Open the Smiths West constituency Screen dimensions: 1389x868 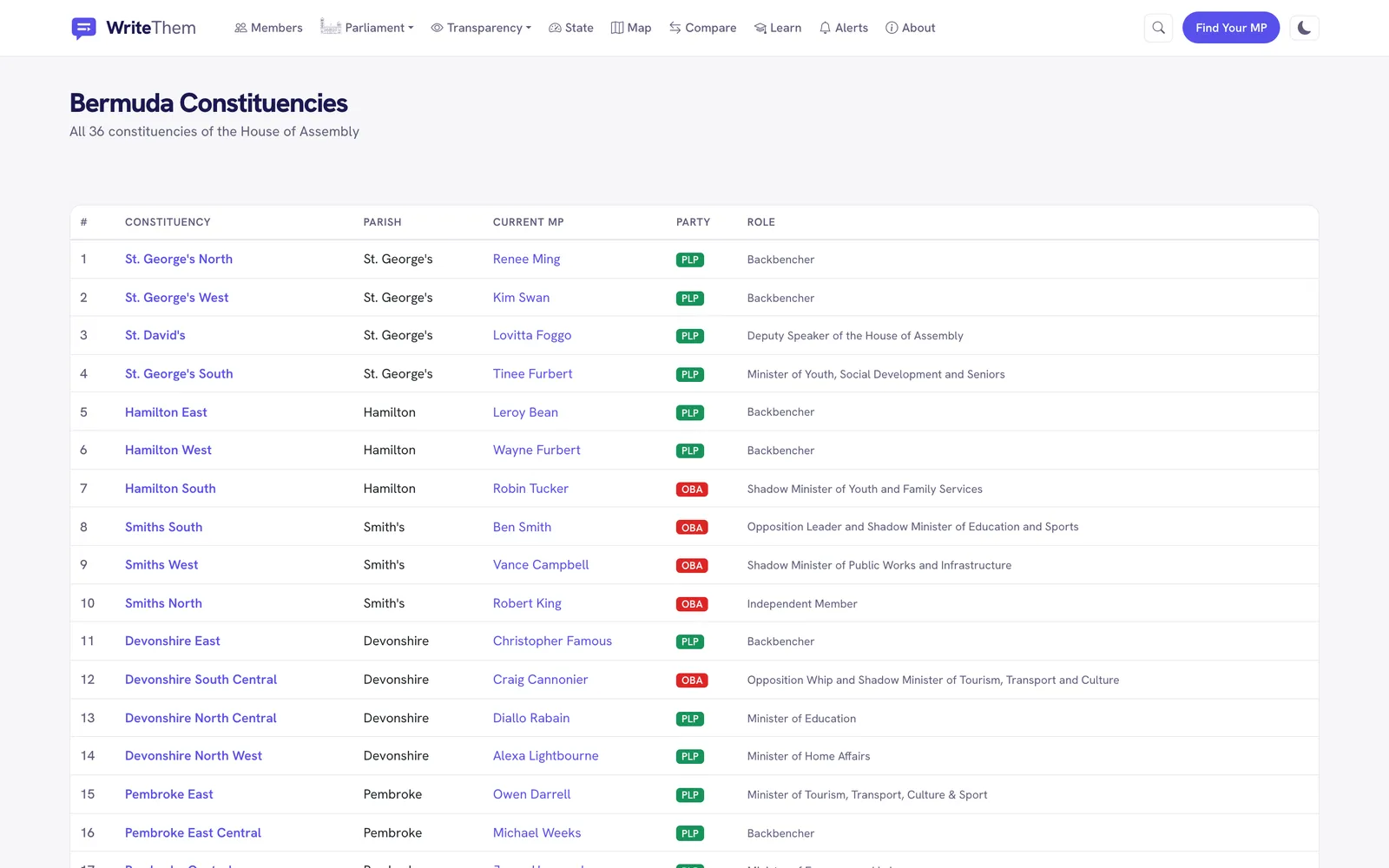coord(161,564)
